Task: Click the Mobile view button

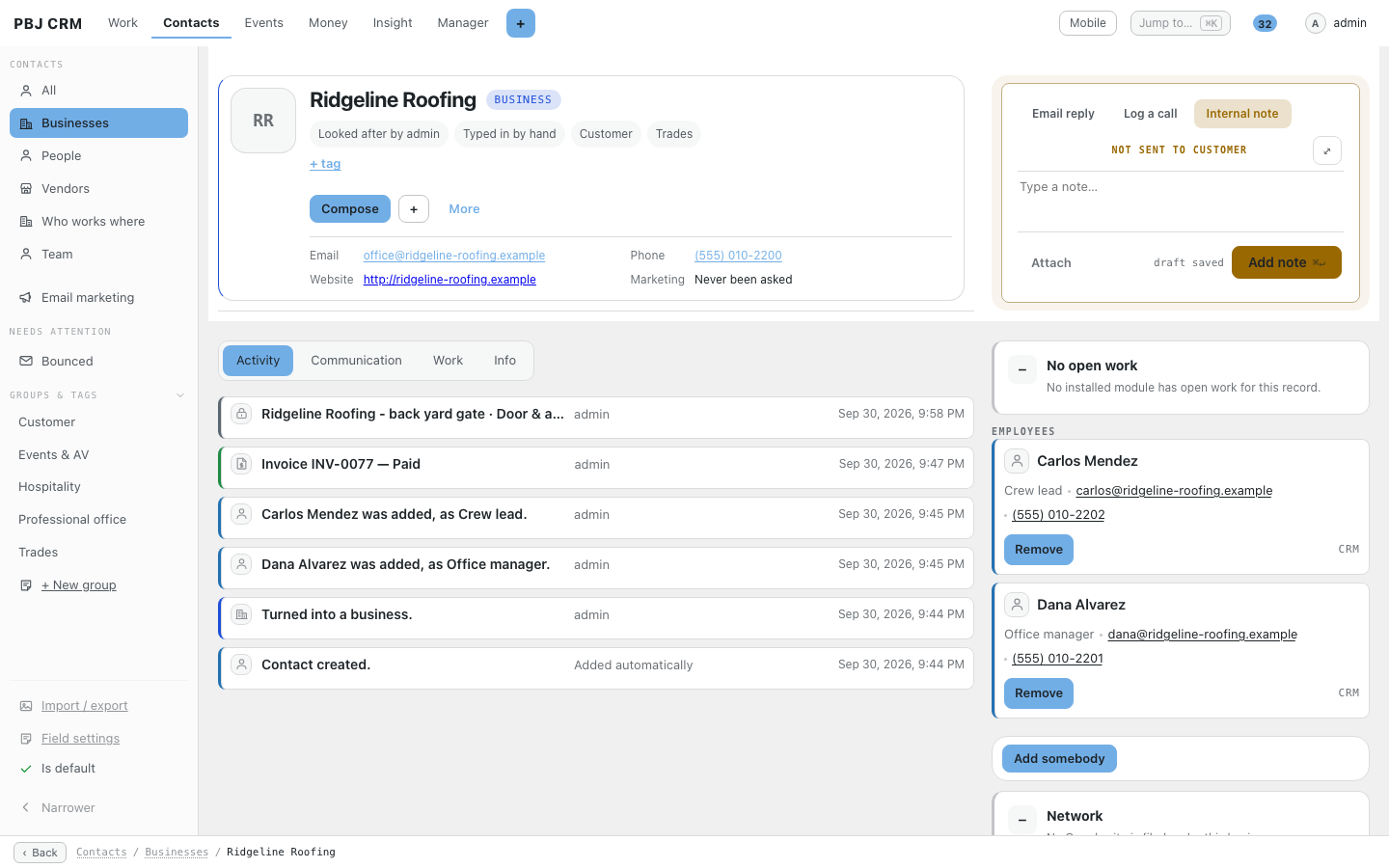Action: (1088, 23)
